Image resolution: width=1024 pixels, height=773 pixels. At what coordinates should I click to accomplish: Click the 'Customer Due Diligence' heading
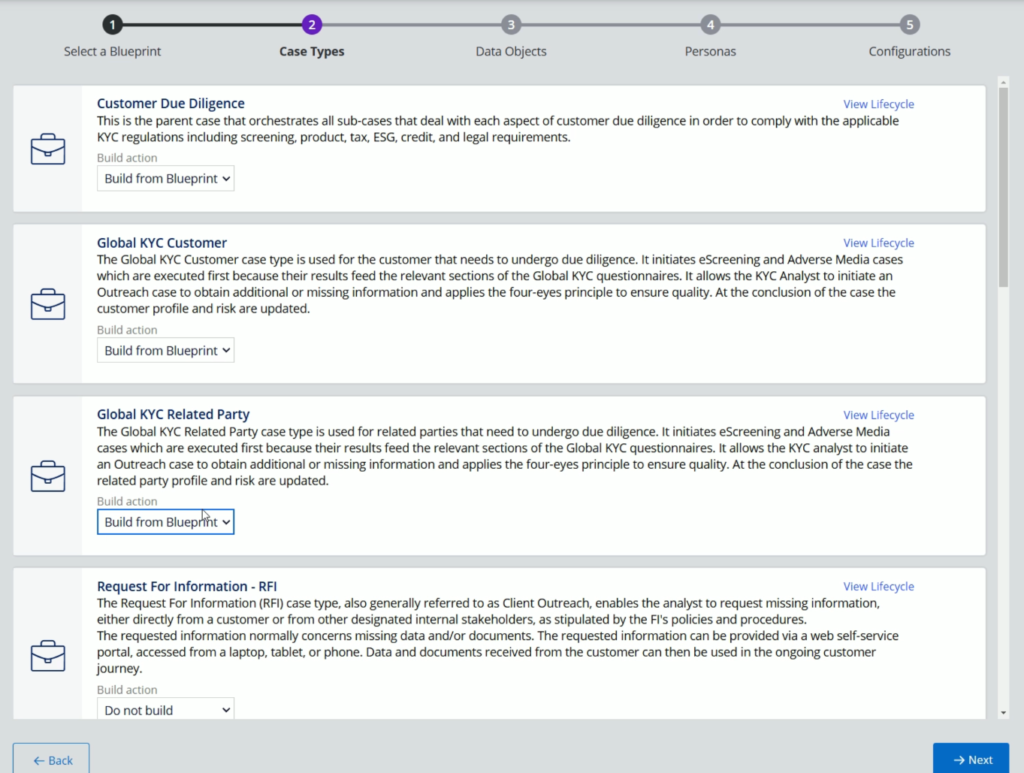[170, 104]
